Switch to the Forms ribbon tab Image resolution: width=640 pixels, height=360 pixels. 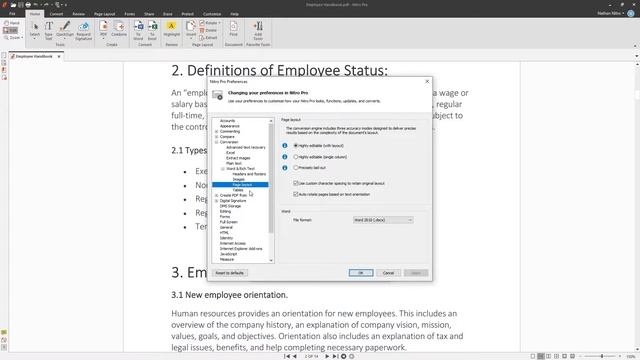(x=130, y=14)
